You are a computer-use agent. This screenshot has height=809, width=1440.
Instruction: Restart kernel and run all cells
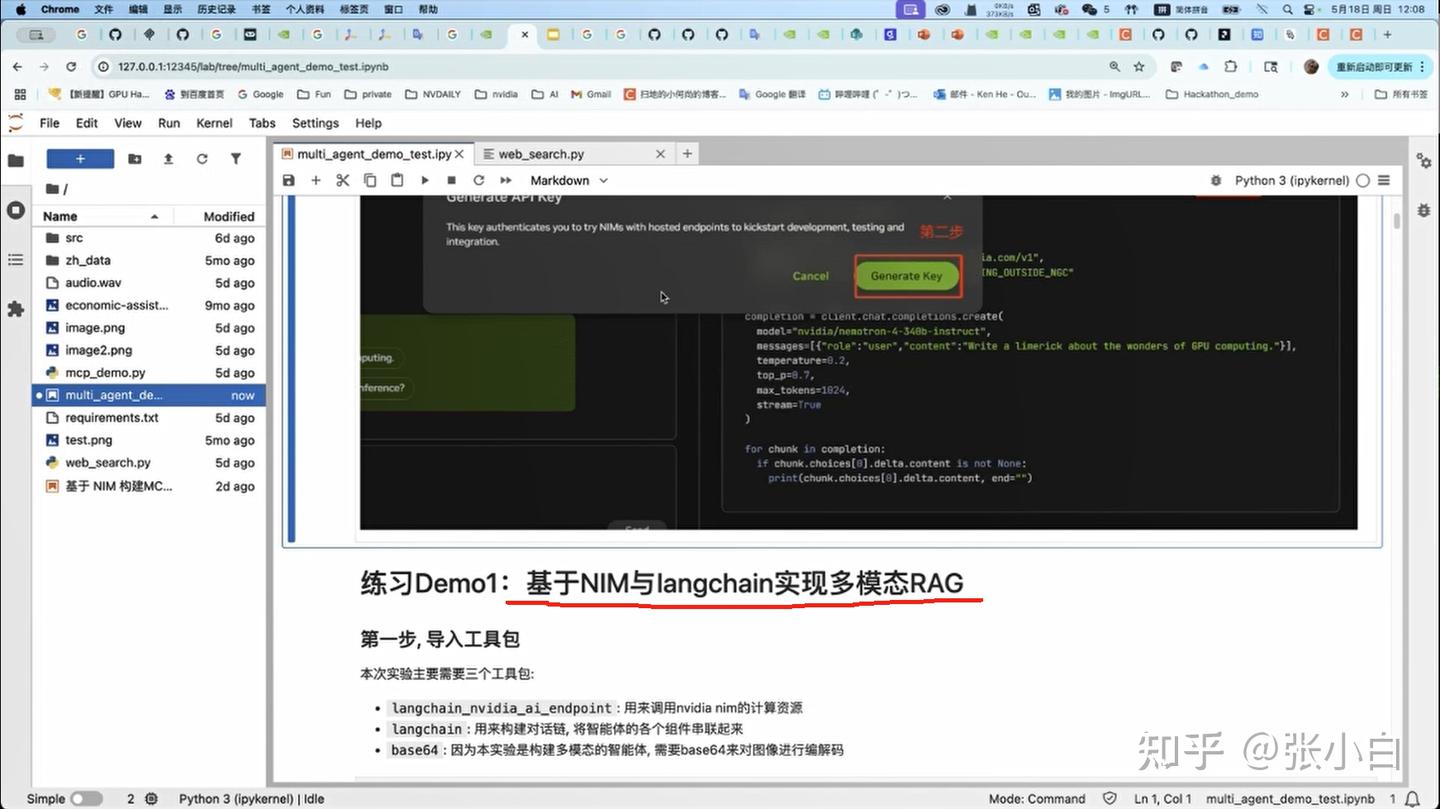[x=506, y=181]
